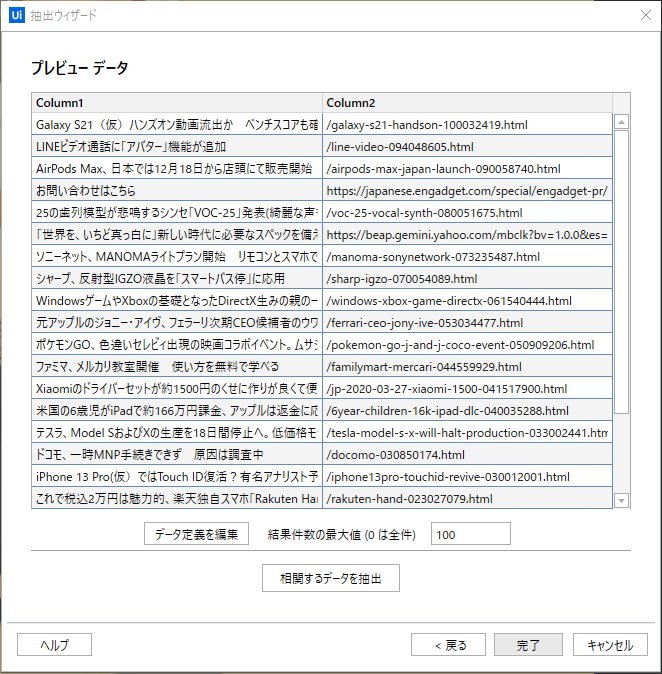
Task: Select the Column1 header
Action: [x=177, y=103]
